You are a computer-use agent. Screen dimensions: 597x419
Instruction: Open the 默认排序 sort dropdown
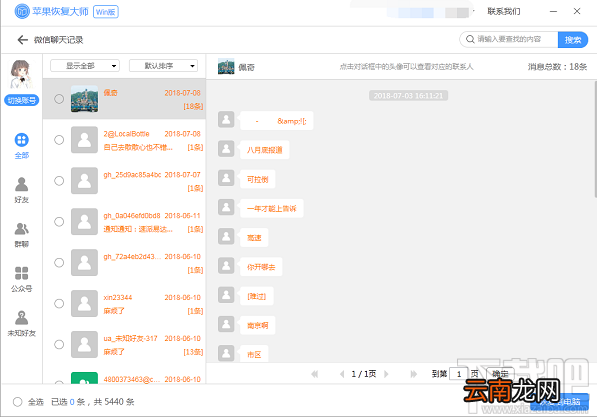click(163, 66)
